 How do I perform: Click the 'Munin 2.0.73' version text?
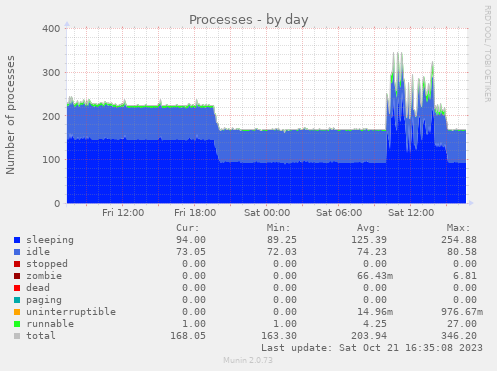248,360
